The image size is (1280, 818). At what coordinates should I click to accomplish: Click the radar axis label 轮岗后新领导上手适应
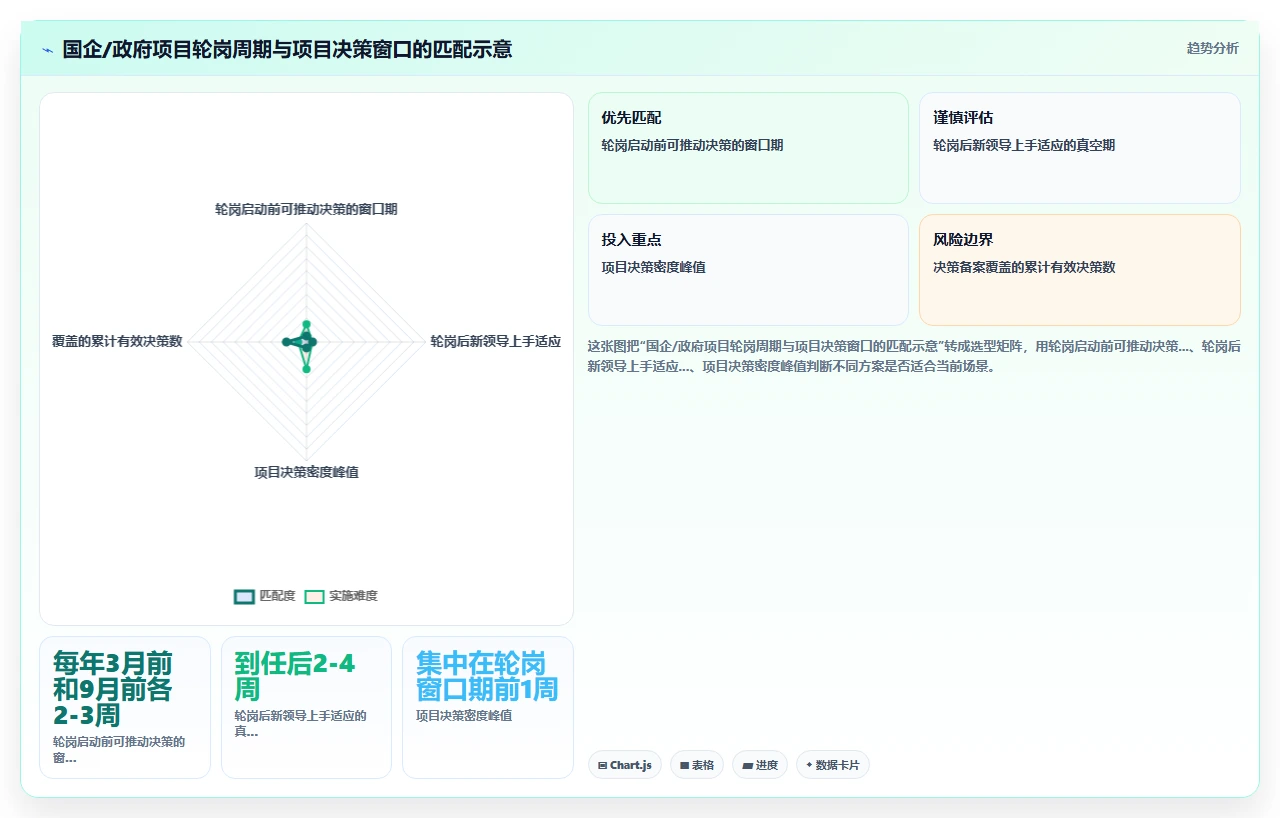pyautogui.click(x=495, y=341)
